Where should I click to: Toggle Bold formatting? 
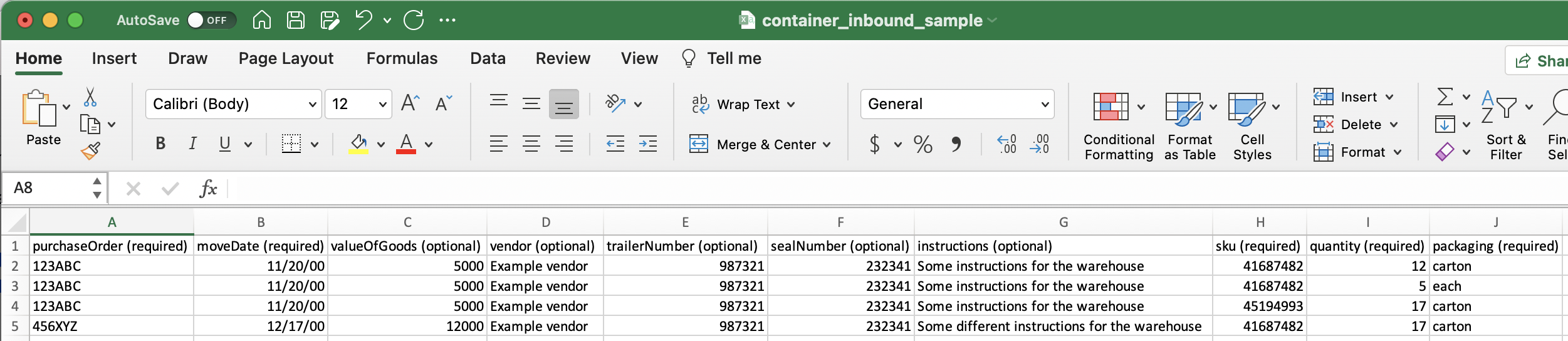[x=160, y=144]
